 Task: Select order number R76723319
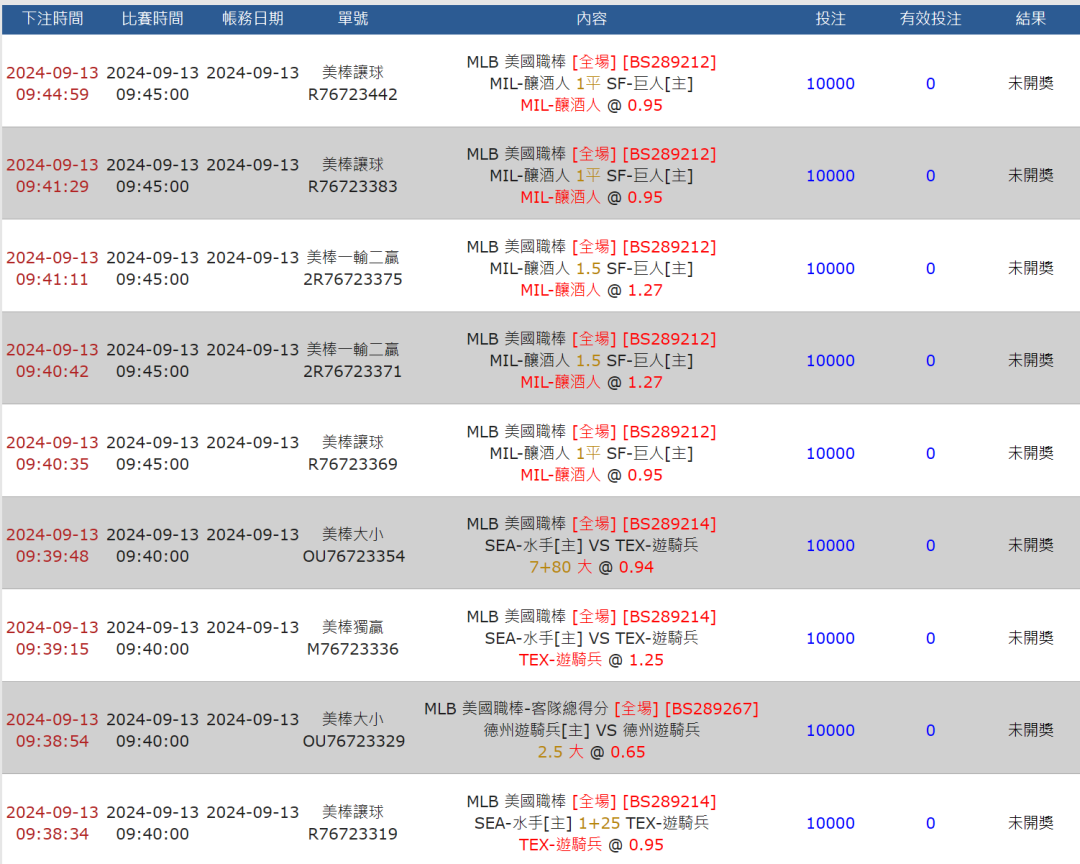coord(353,834)
